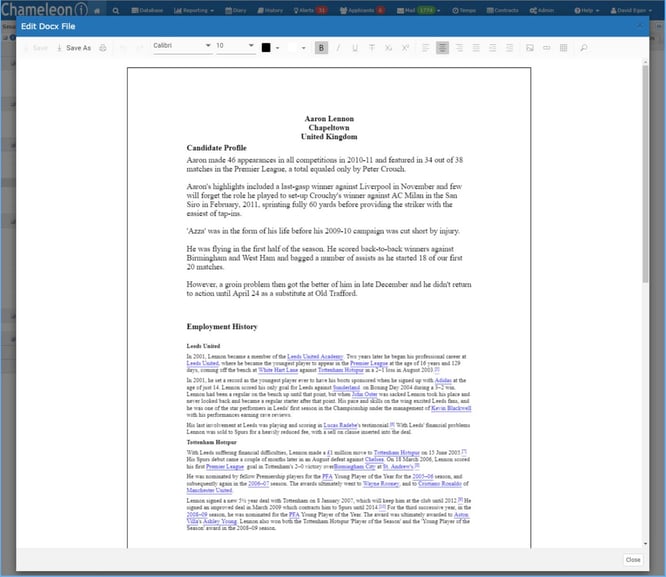Viewport: 666px width, 577px height.
Task: Center align text
Action: pos(442,48)
